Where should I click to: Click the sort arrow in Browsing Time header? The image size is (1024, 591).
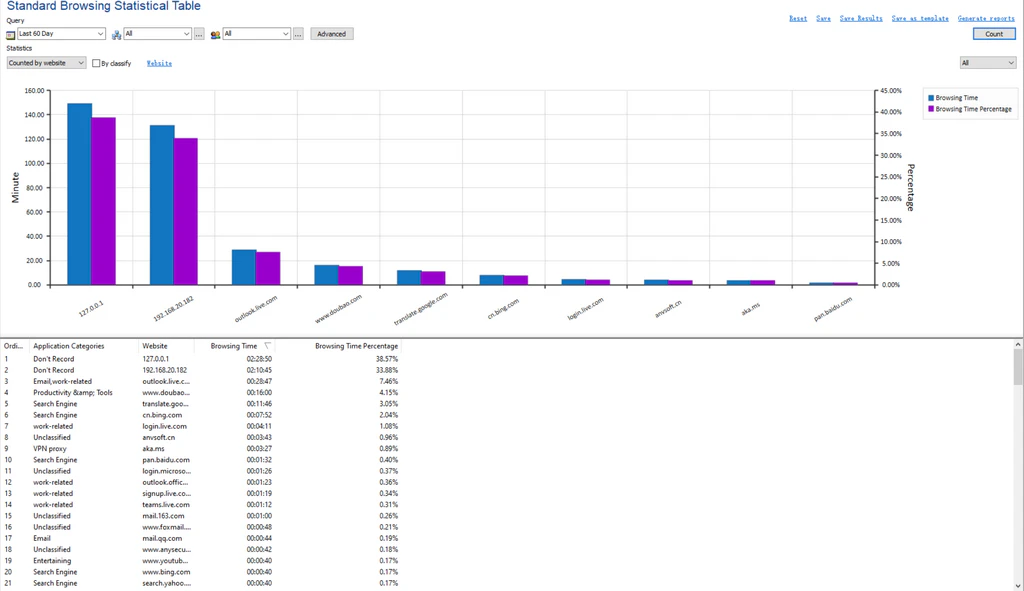click(267, 346)
